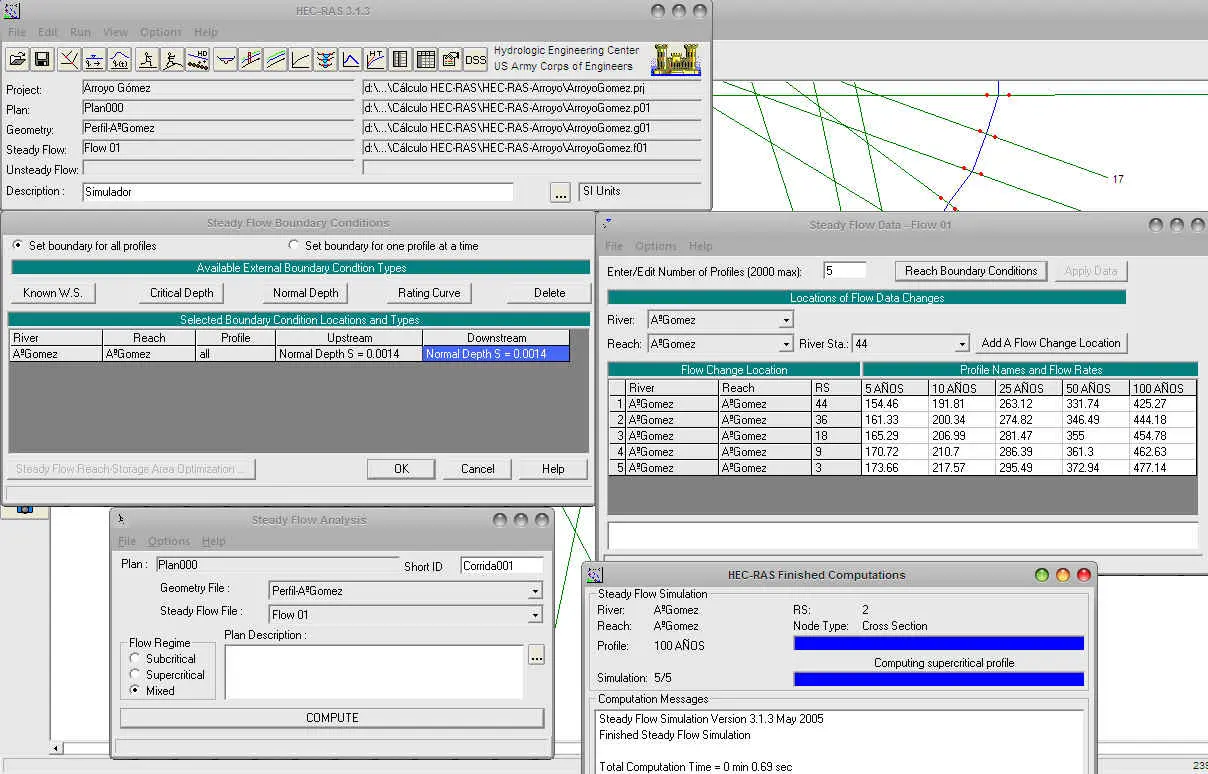Launch steady flow simulation running-man icon
Image resolution: width=1208 pixels, height=774 pixels.
pos(148,59)
